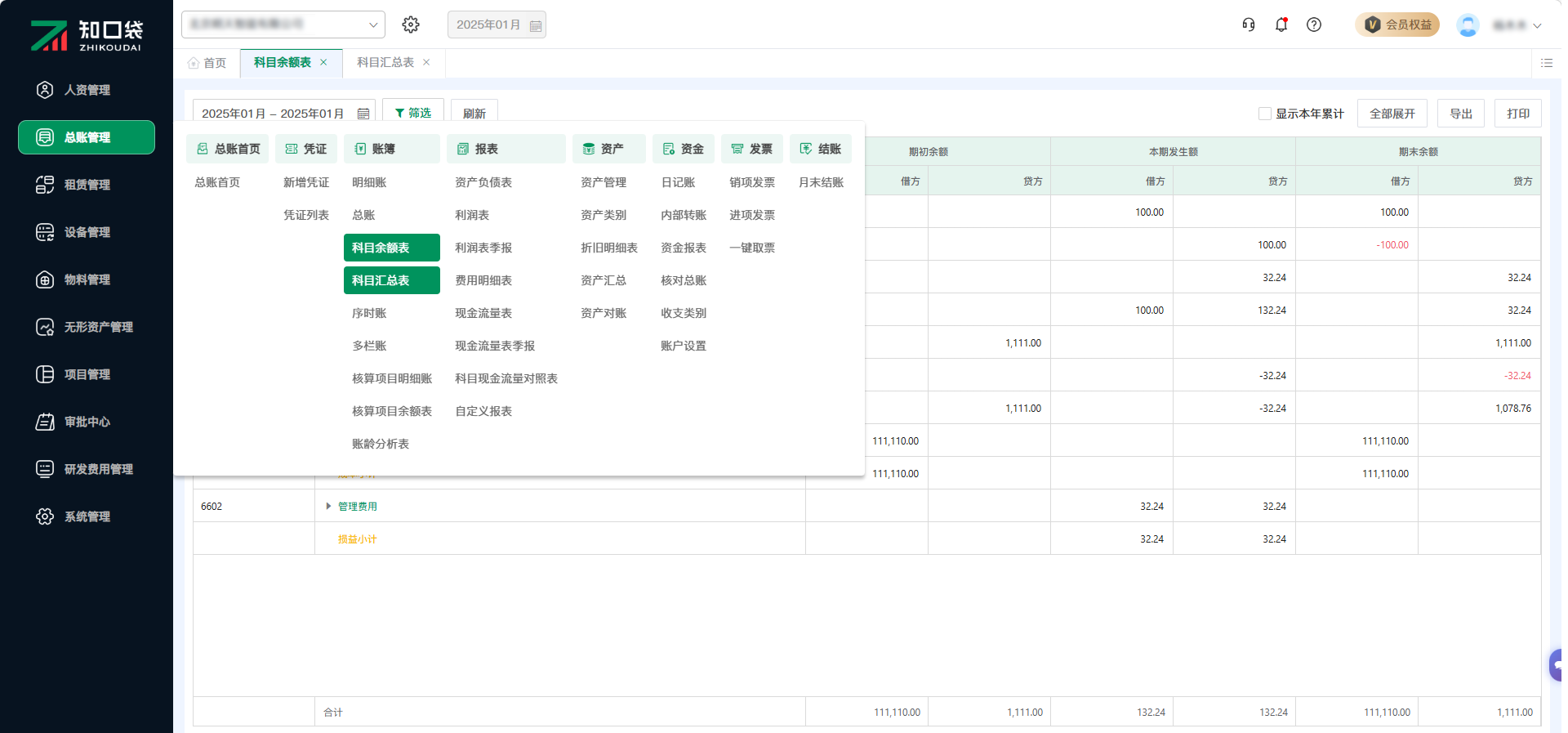Click the user avatar icon

1468,25
